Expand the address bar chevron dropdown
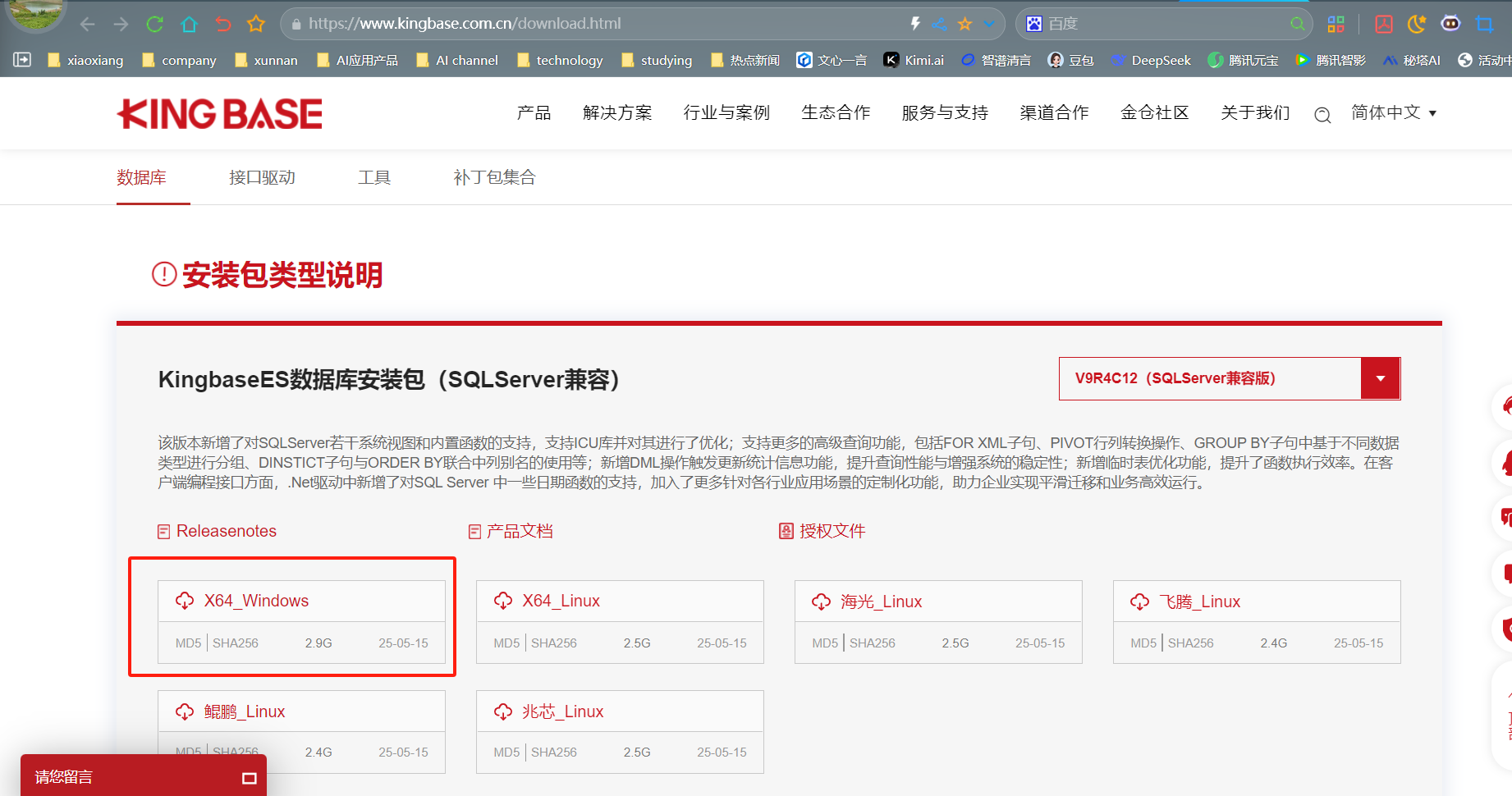Image resolution: width=1512 pixels, height=796 pixels. pyautogui.click(x=989, y=24)
